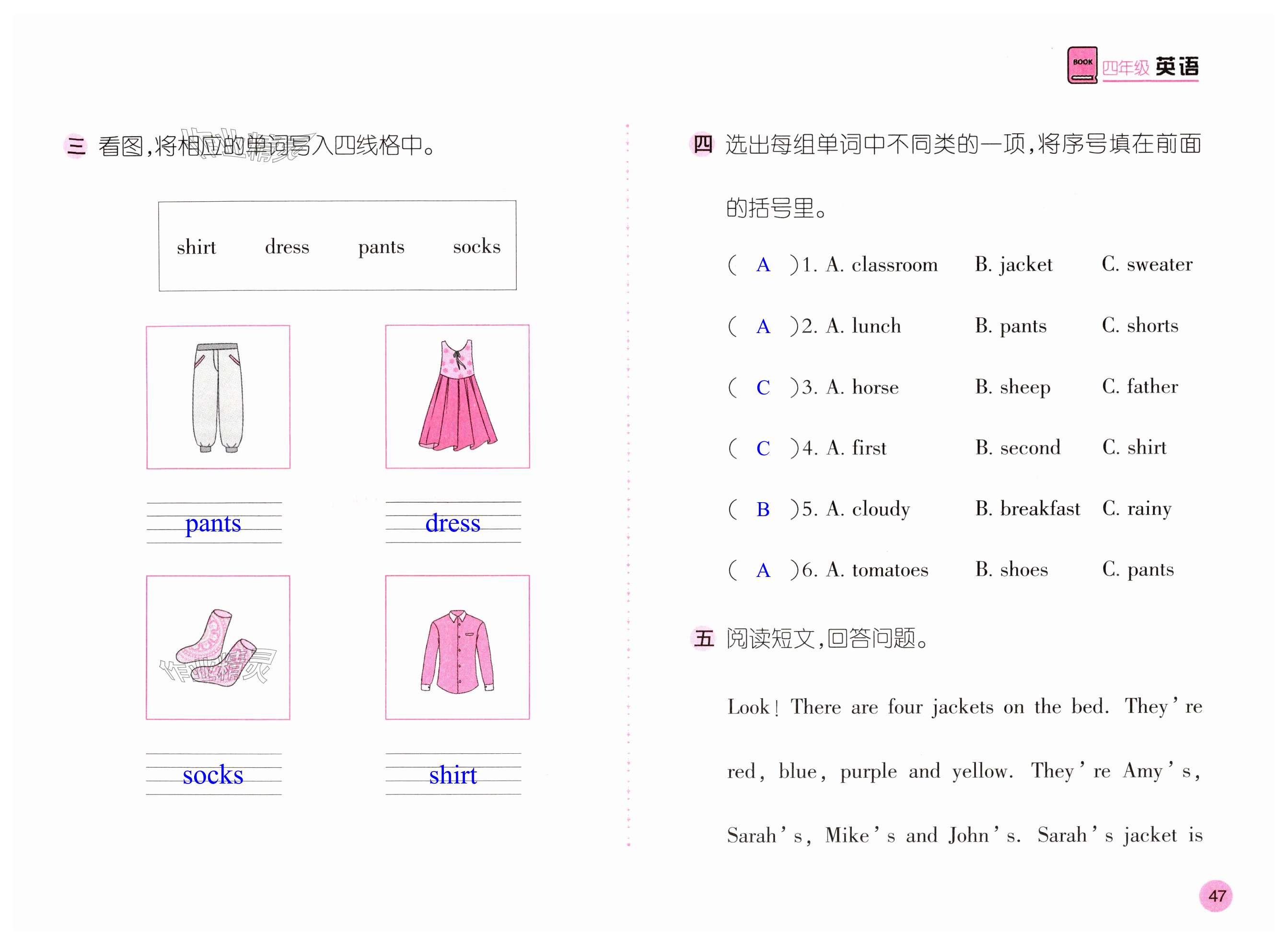Click answer field containing 'dress'
Screen dimensions: 1288x944
click(x=453, y=522)
